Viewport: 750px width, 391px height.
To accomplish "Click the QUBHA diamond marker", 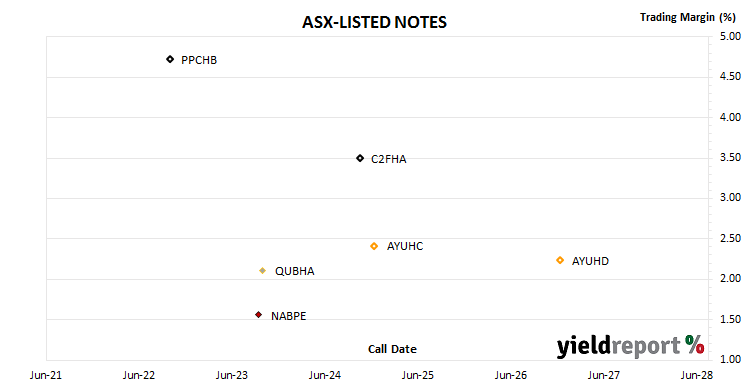I will click(262, 271).
